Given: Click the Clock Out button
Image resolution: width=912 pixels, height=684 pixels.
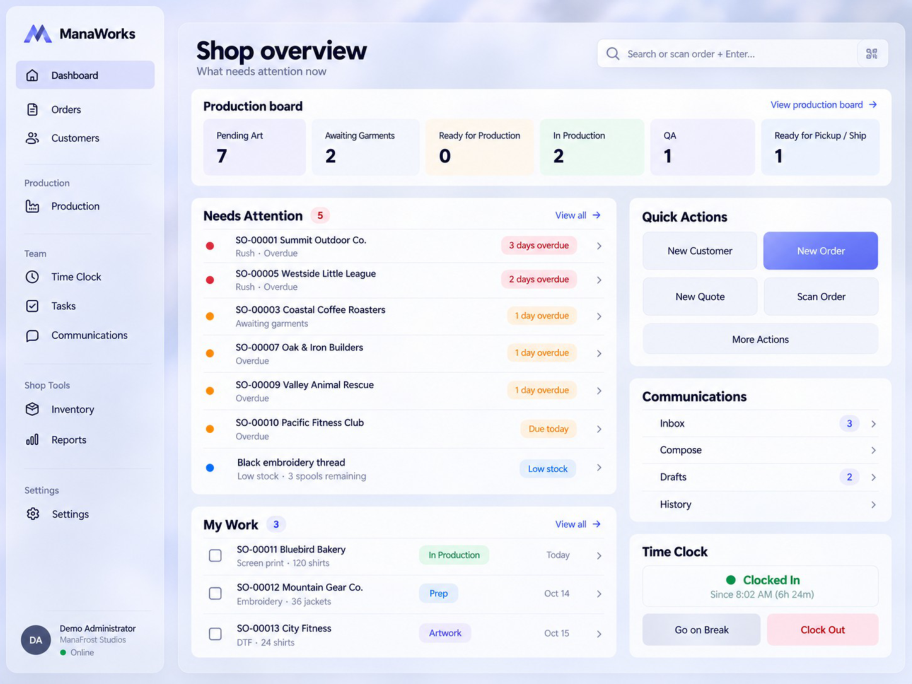Looking at the screenshot, I should coord(822,630).
